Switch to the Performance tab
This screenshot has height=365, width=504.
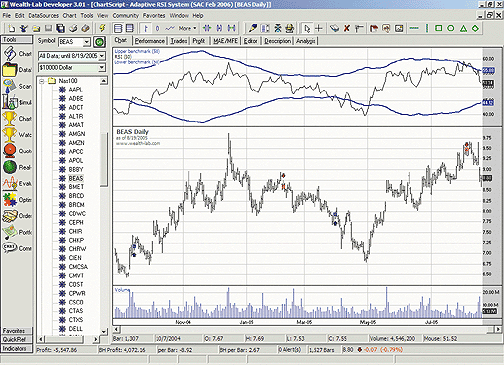[149, 41]
